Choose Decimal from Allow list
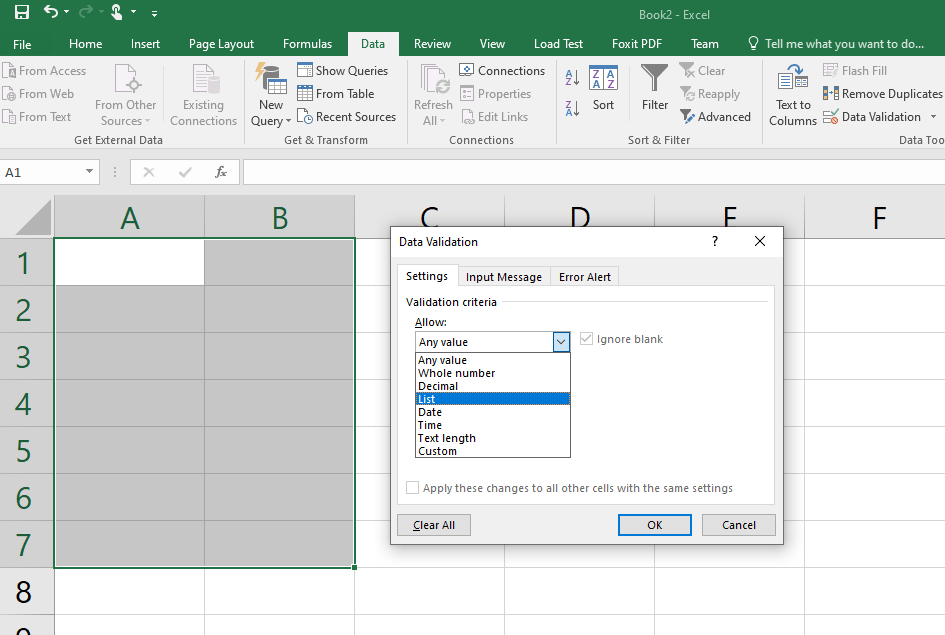 (x=492, y=386)
